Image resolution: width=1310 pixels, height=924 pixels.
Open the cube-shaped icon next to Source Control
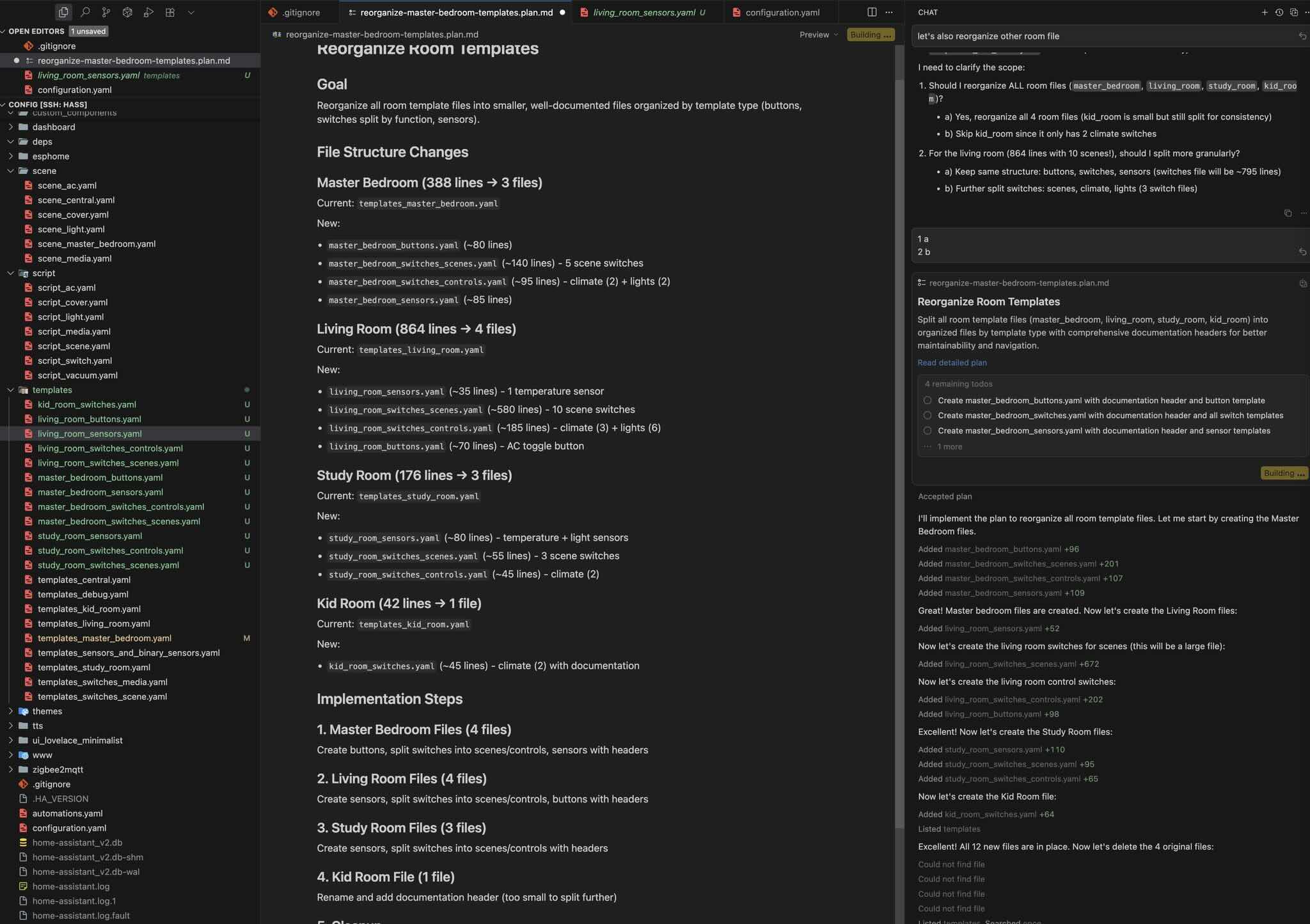[x=127, y=12]
